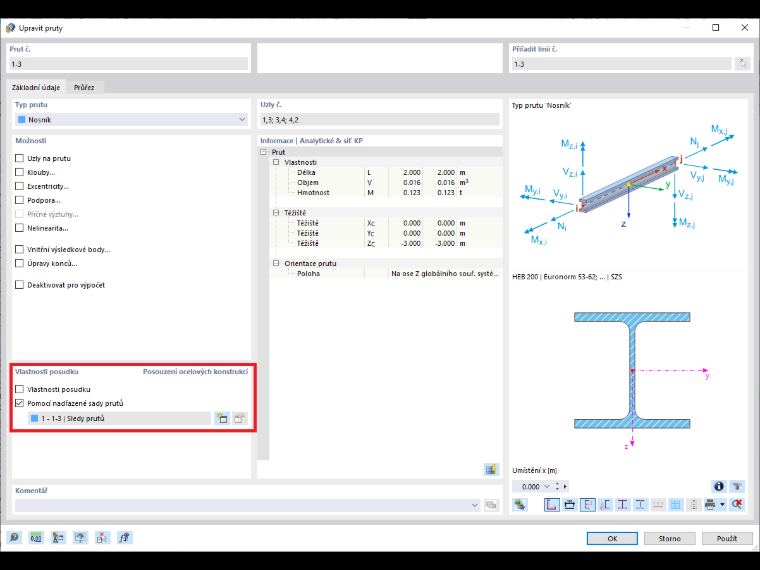Select the Poloha row under Orientace prutu
Viewport: 760px width, 570px height.
385,273
